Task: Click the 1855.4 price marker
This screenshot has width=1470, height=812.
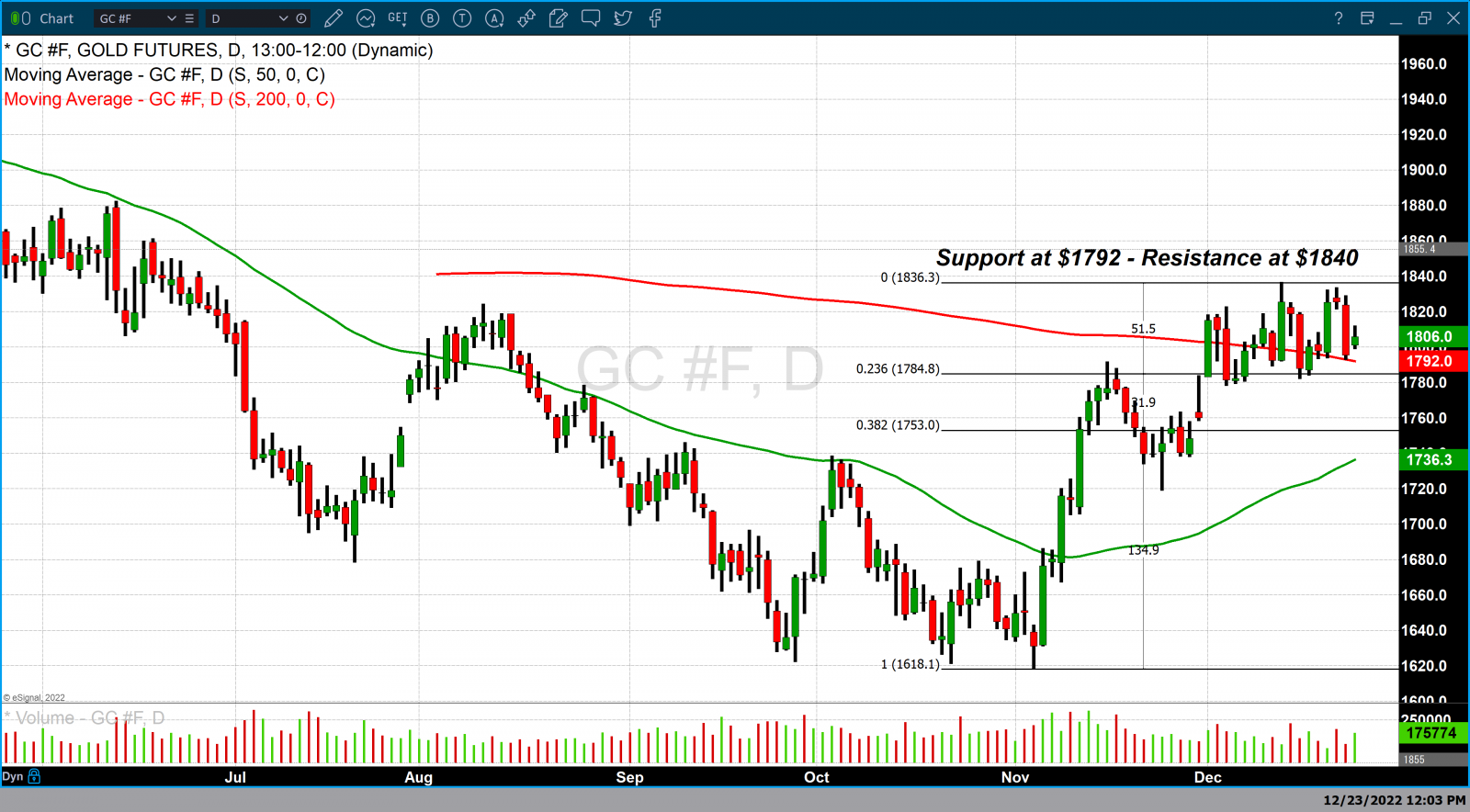Action: click(x=1432, y=249)
